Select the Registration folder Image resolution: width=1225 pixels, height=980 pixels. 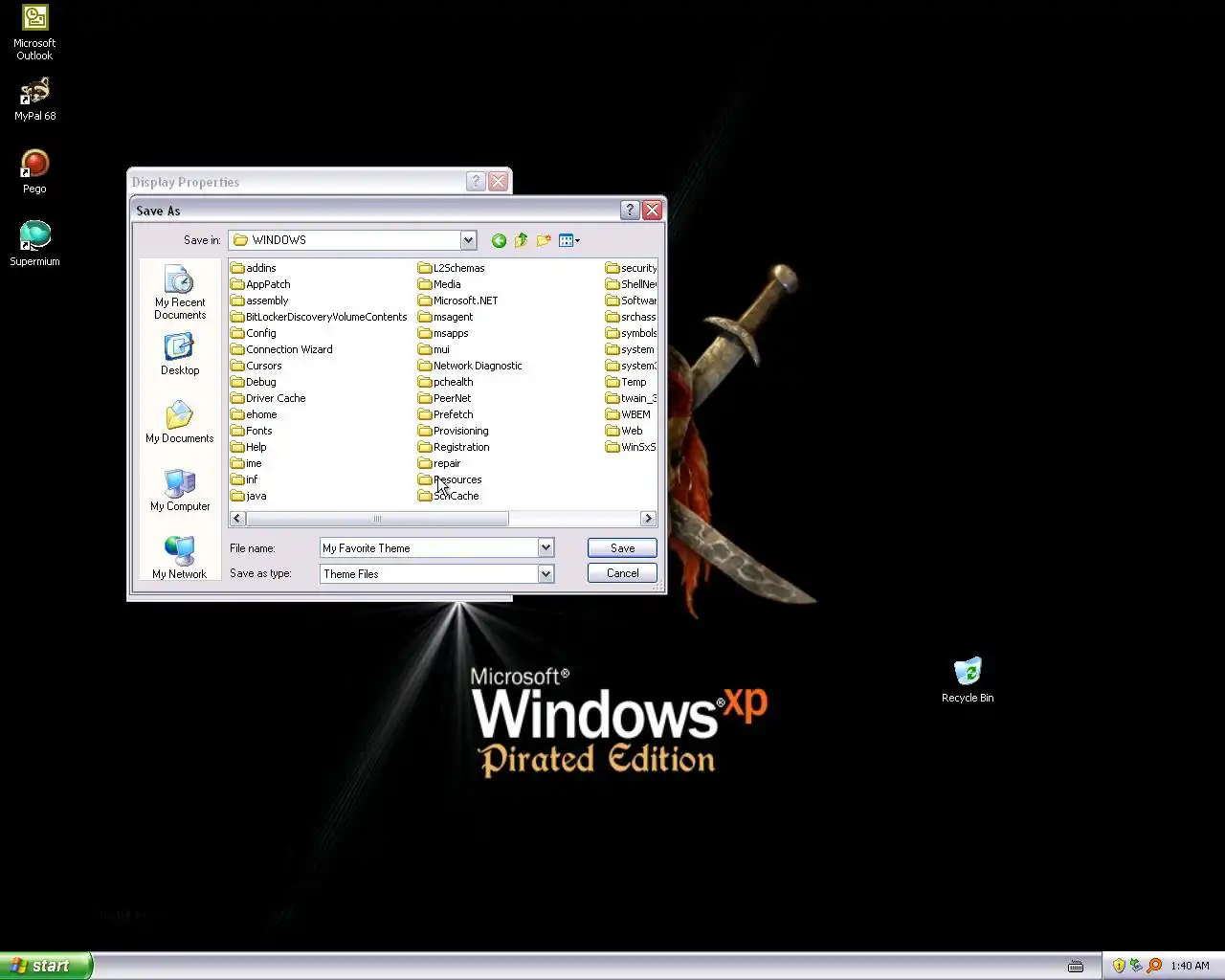point(455,447)
